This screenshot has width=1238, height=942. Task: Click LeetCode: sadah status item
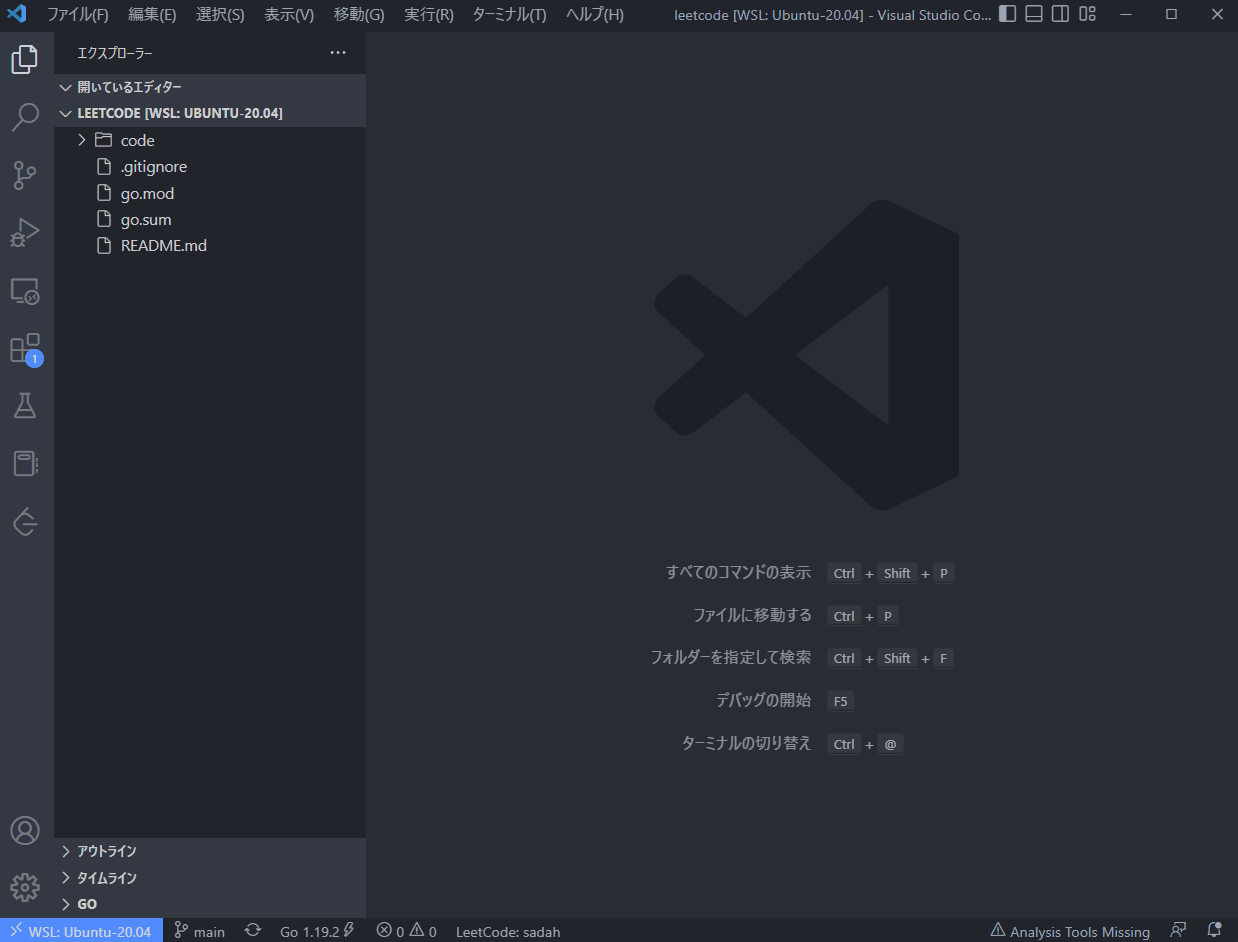[508, 931]
